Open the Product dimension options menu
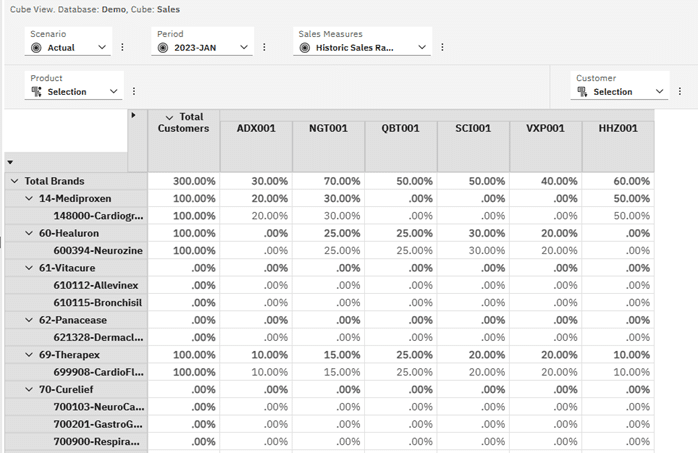Screen dimensions: 698x453 (x=134, y=91)
